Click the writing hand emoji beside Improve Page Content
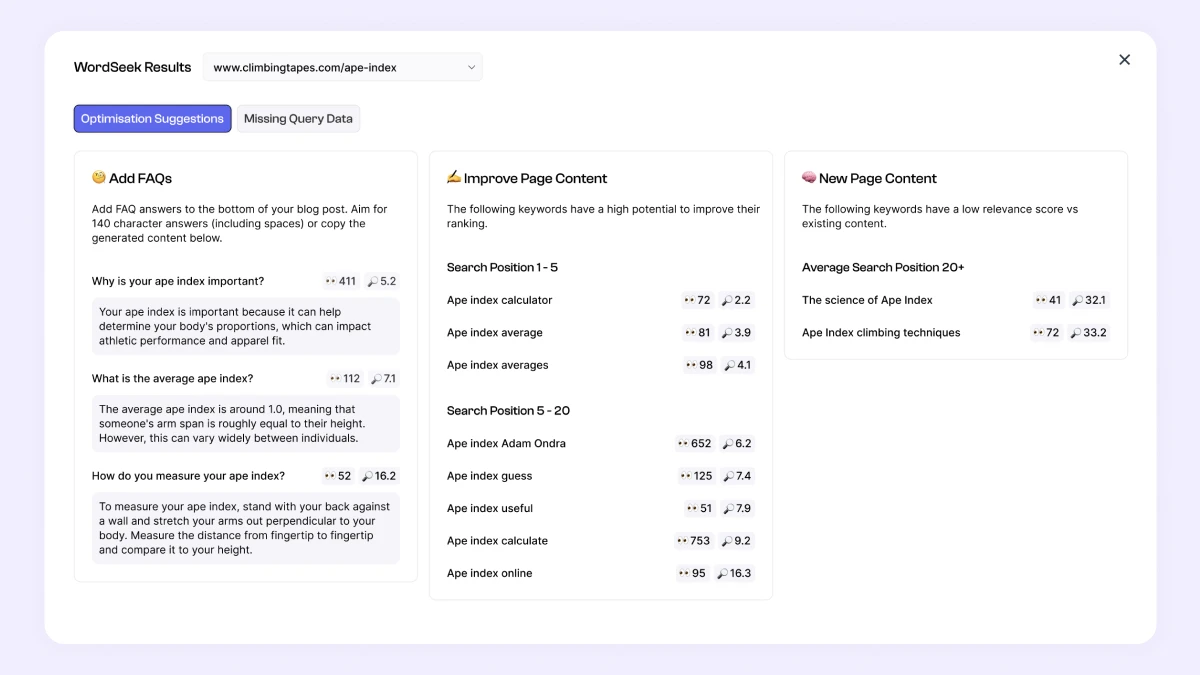This screenshot has width=1200, height=675. [454, 178]
